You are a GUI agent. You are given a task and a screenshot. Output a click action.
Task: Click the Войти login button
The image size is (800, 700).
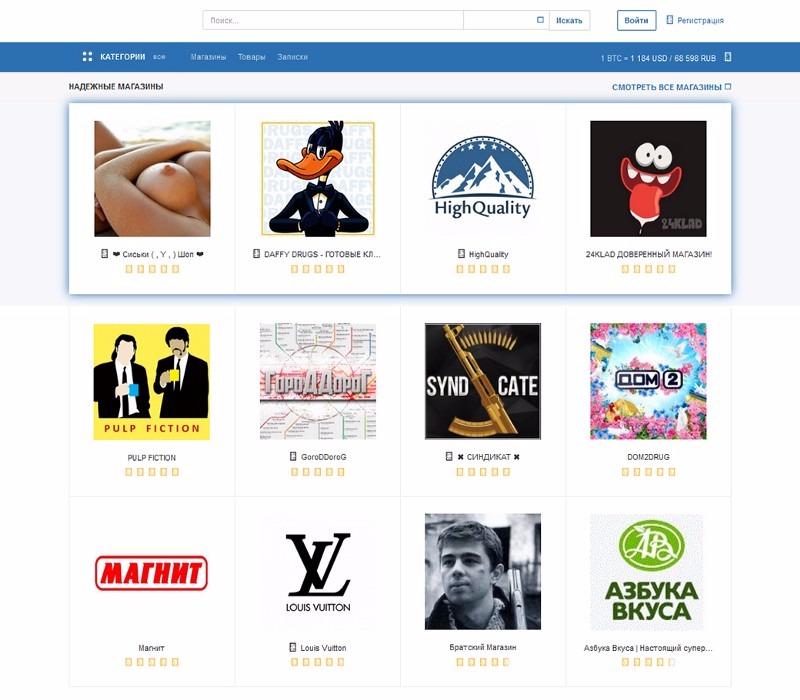click(x=636, y=20)
